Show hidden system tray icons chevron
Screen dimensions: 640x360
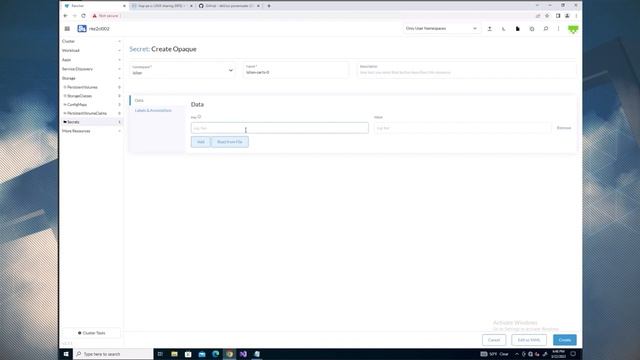tap(517, 354)
